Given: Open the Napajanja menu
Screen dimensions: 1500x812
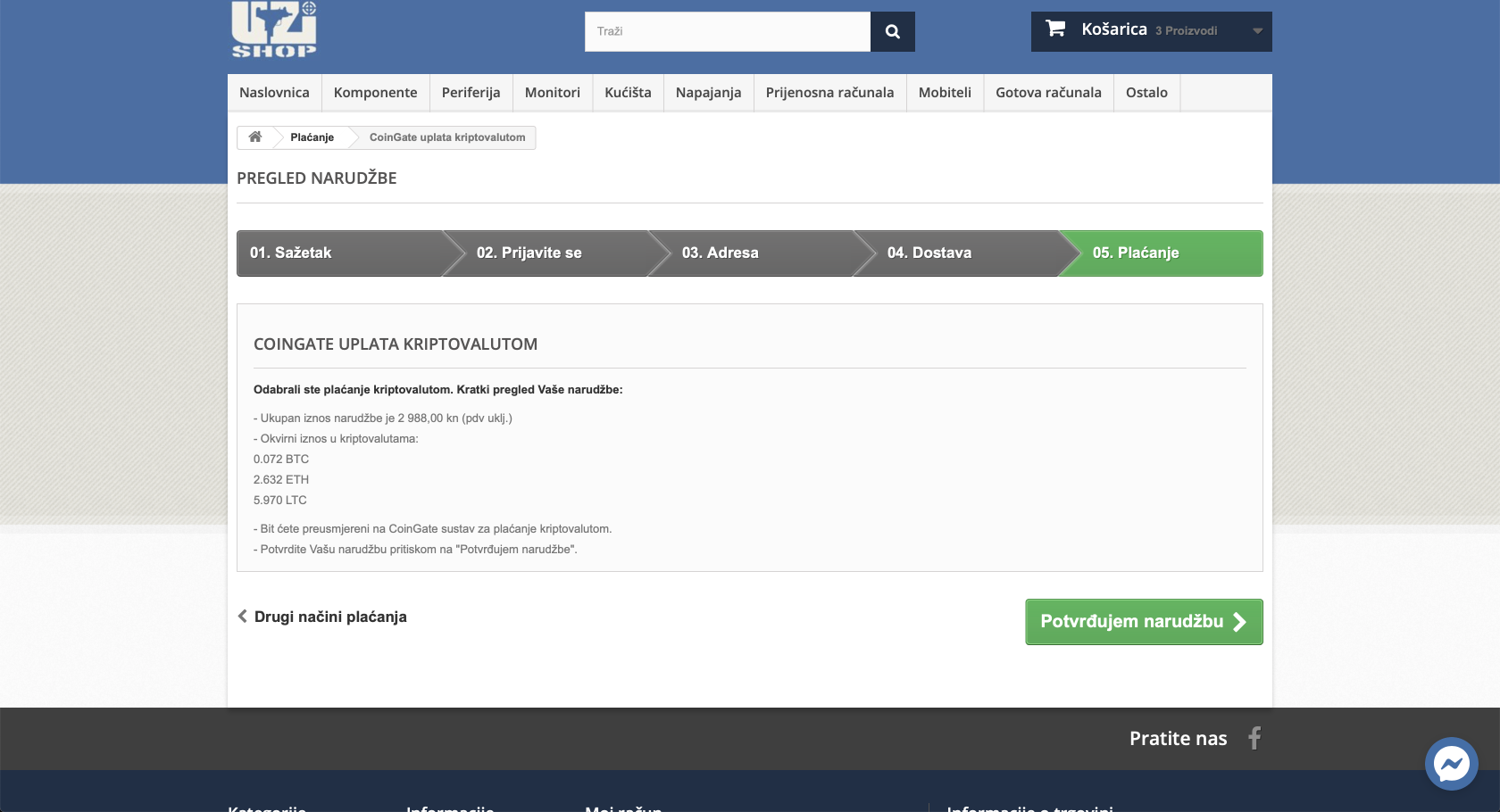Looking at the screenshot, I should coord(709,93).
